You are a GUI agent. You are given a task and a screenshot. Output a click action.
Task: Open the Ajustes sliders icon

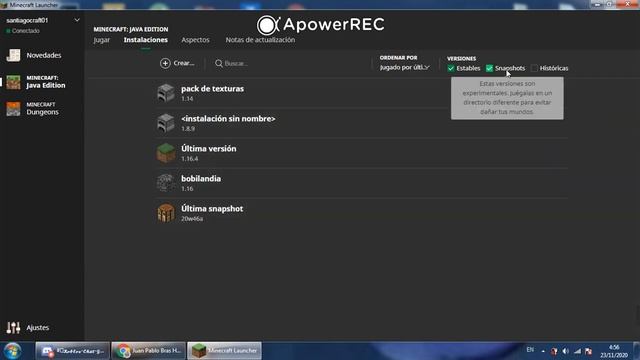click(13, 327)
